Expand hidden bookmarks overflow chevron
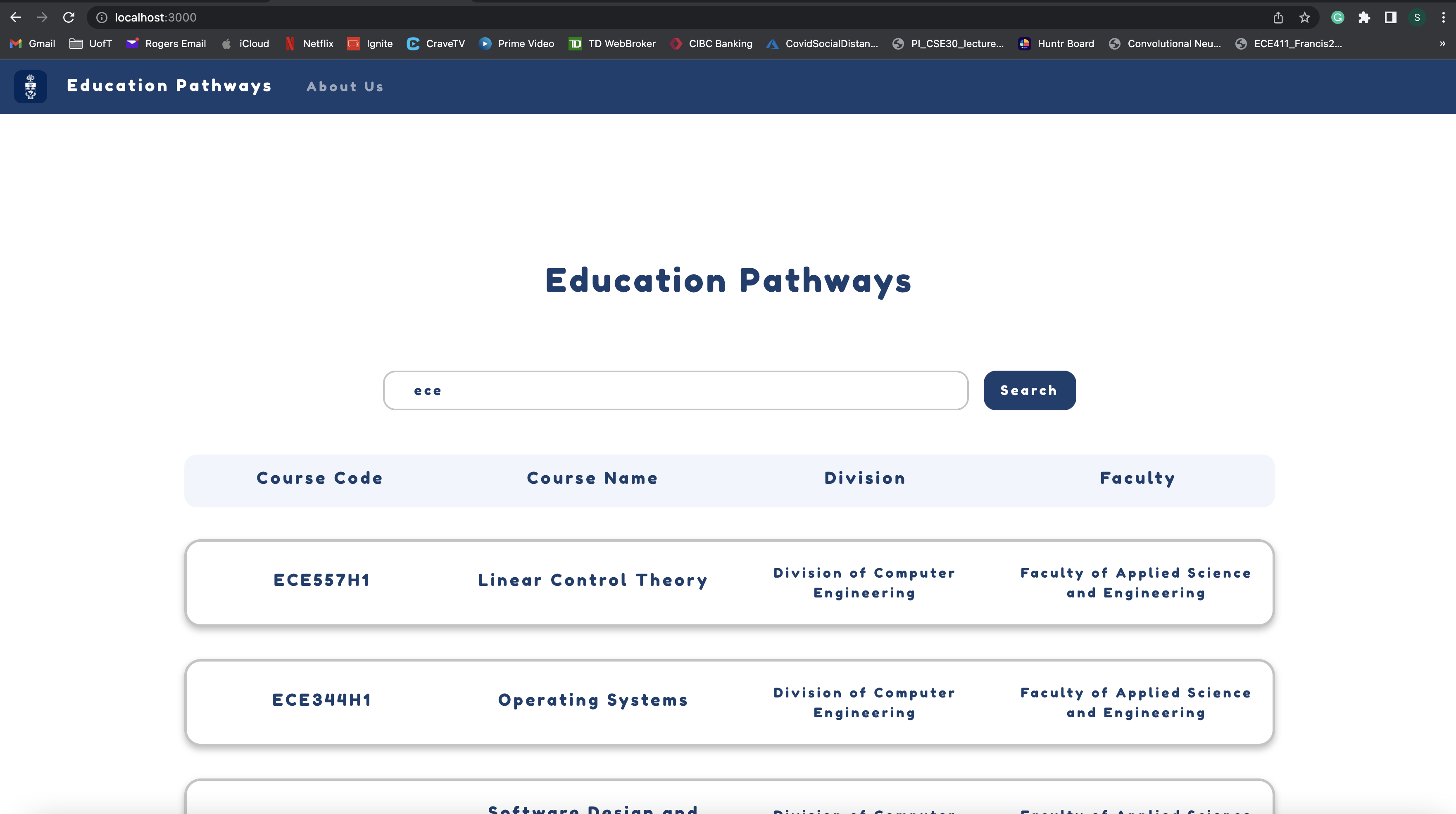The height and width of the screenshot is (814, 1456). tap(1442, 43)
